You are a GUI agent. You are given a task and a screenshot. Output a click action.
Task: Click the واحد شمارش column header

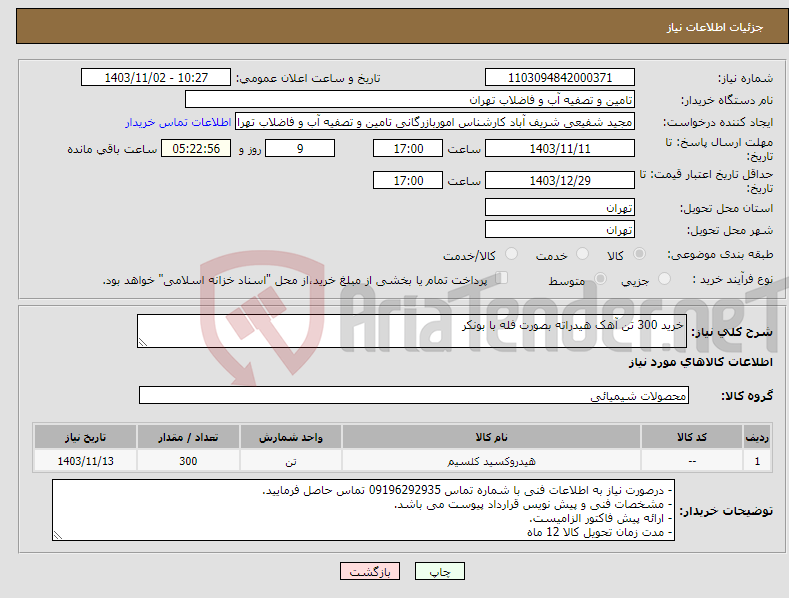click(x=290, y=437)
